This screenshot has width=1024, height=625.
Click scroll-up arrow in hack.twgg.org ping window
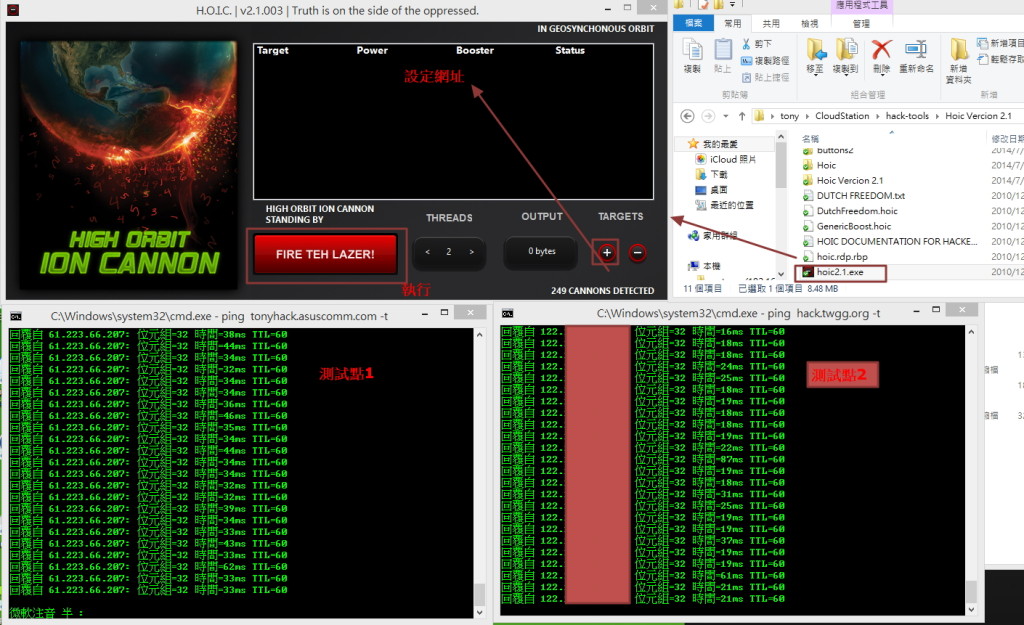tap(971, 332)
